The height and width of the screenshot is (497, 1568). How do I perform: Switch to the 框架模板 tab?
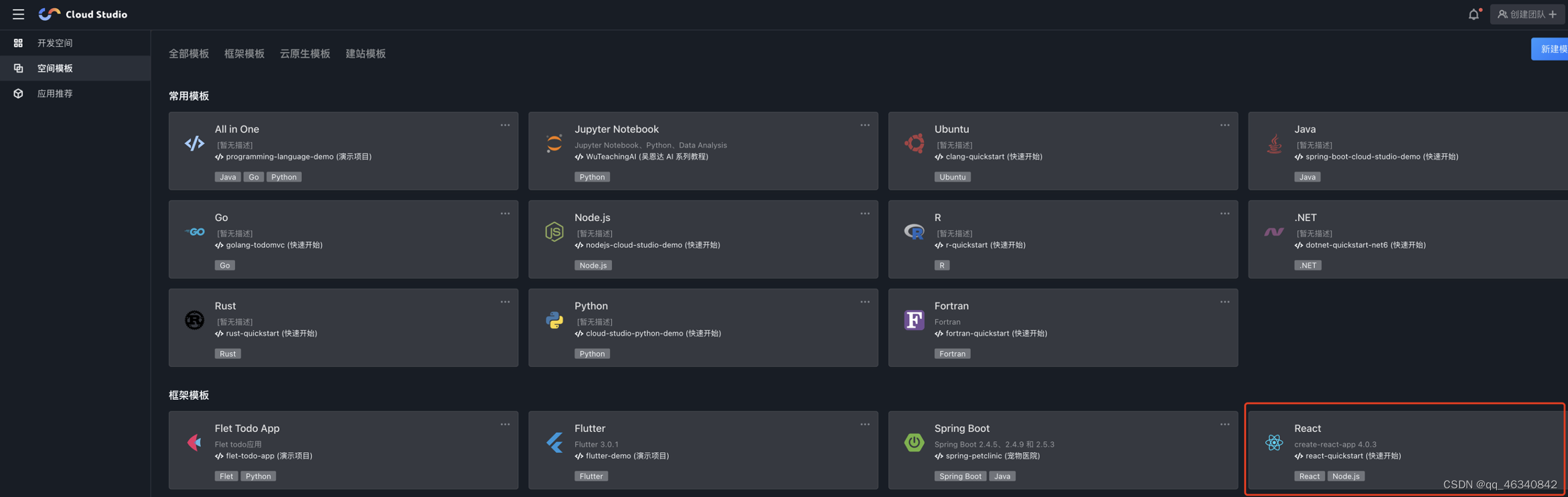coord(244,54)
